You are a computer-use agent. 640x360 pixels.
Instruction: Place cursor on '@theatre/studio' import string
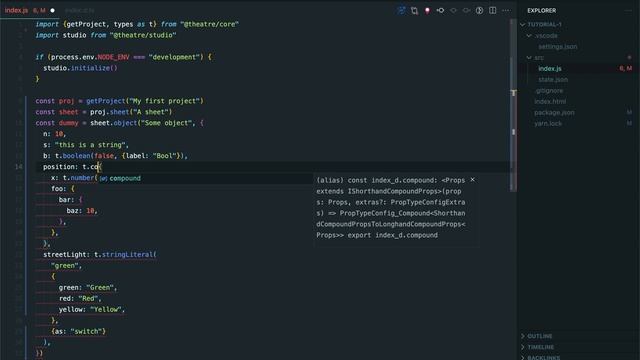(143, 35)
